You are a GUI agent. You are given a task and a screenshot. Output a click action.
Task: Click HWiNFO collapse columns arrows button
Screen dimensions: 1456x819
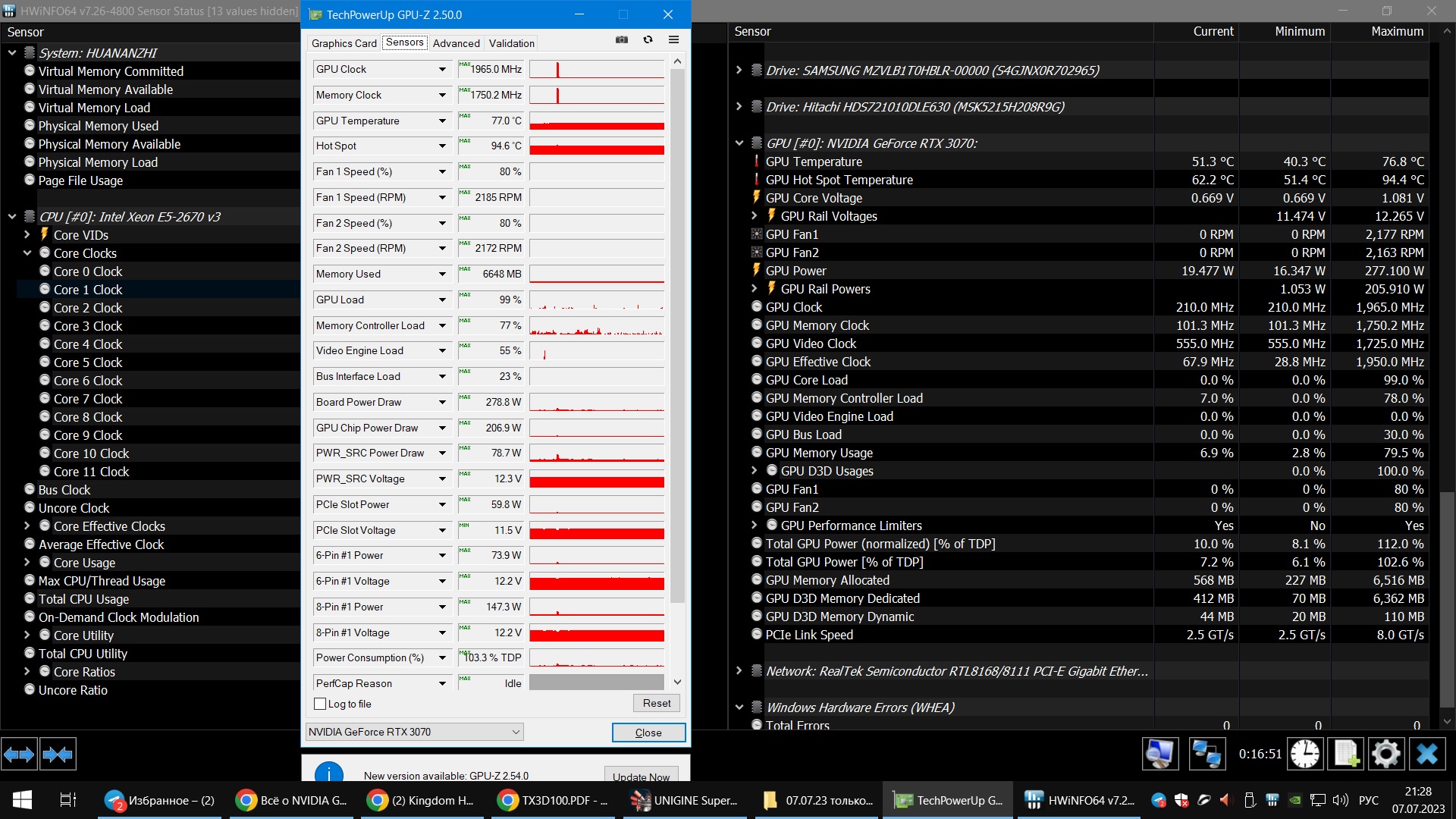tap(58, 754)
